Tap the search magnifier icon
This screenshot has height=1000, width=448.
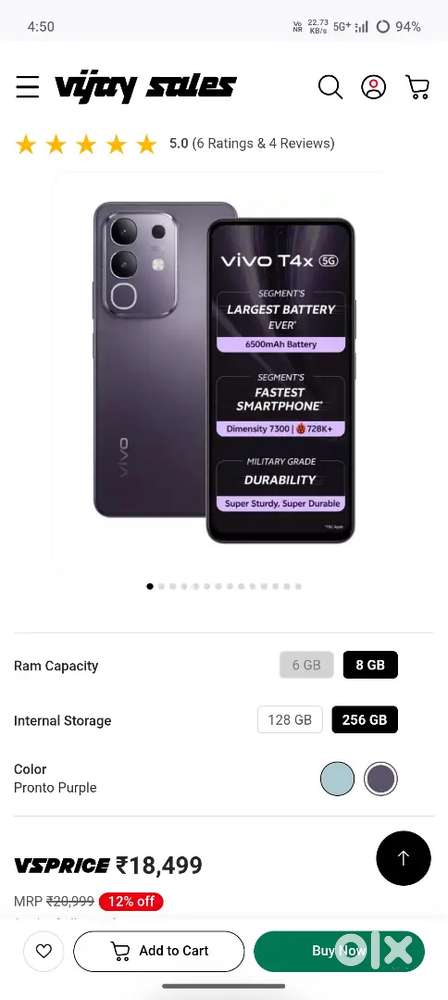(330, 87)
